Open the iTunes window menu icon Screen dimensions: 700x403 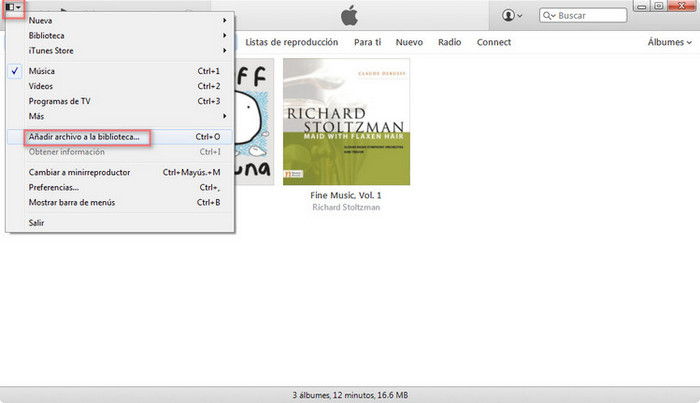pos(13,8)
